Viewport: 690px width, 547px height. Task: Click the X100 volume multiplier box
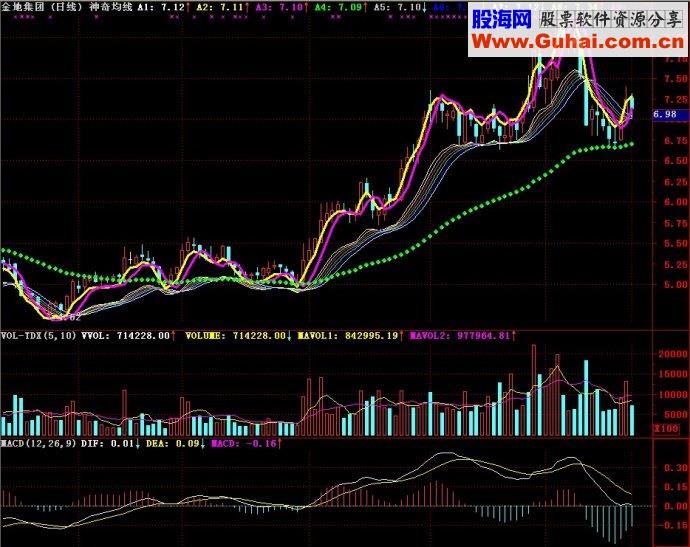pyautogui.click(x=667, y=428)
